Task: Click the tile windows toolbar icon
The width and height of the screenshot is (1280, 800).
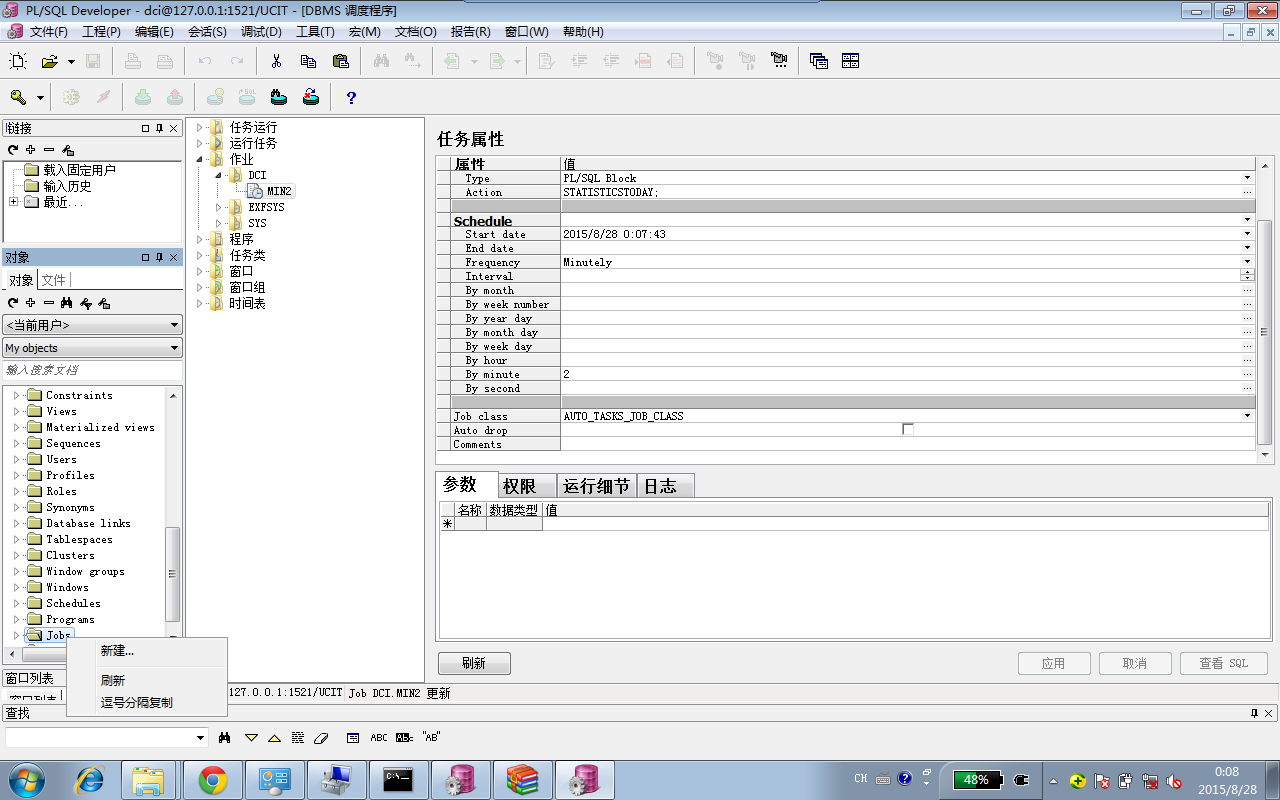Action: tap(851, 61)
